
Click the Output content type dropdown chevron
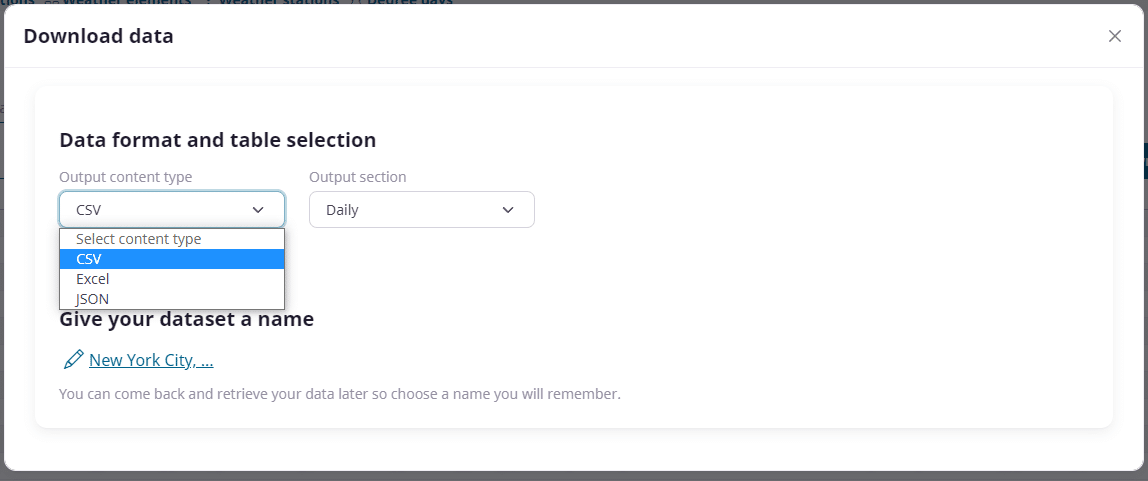click(258, 210)
